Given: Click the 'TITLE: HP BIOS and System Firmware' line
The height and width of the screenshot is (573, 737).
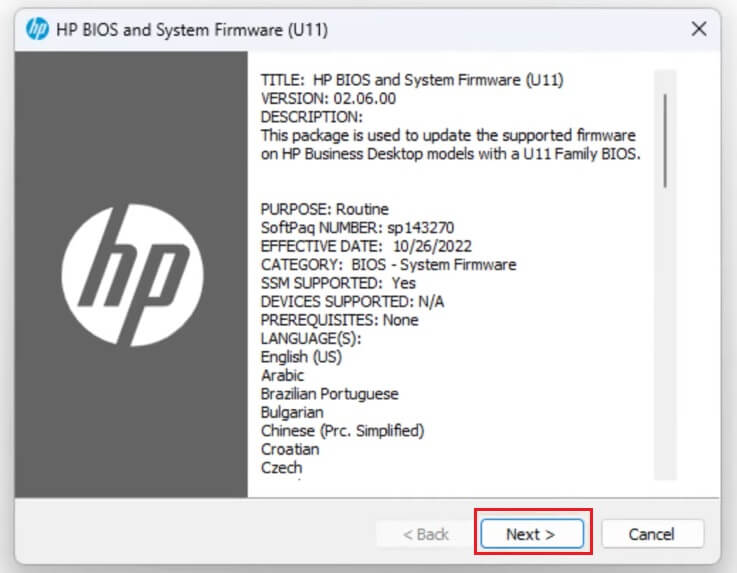Looking at the screenshot, I should [x=412, y=80].
